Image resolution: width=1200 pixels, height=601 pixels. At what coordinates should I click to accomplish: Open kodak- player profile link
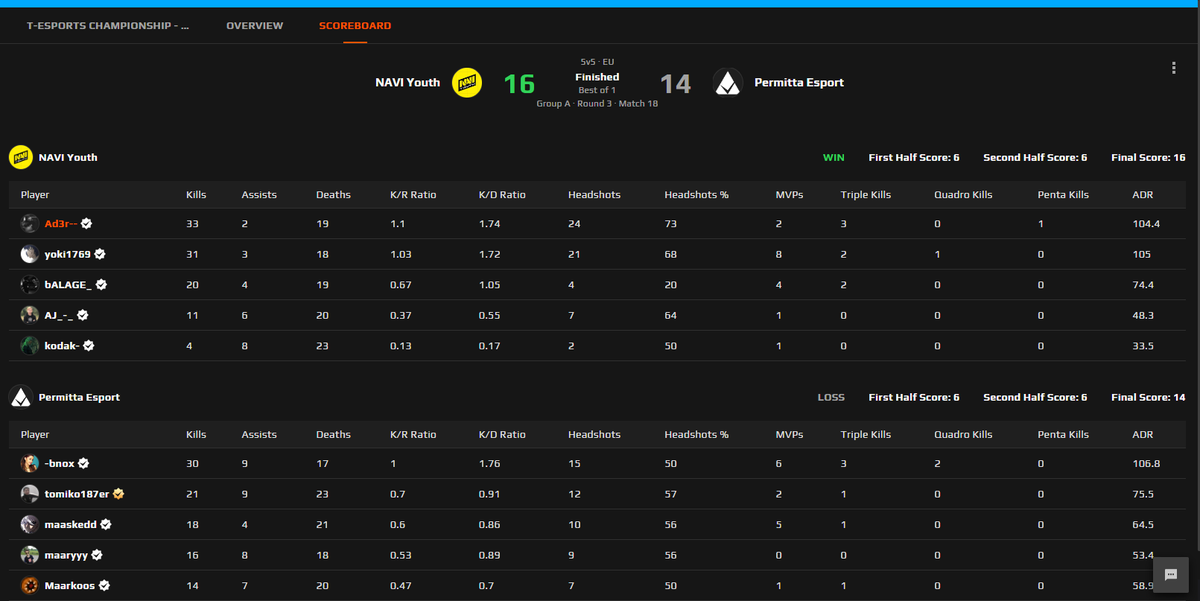(x=63, y=346)
